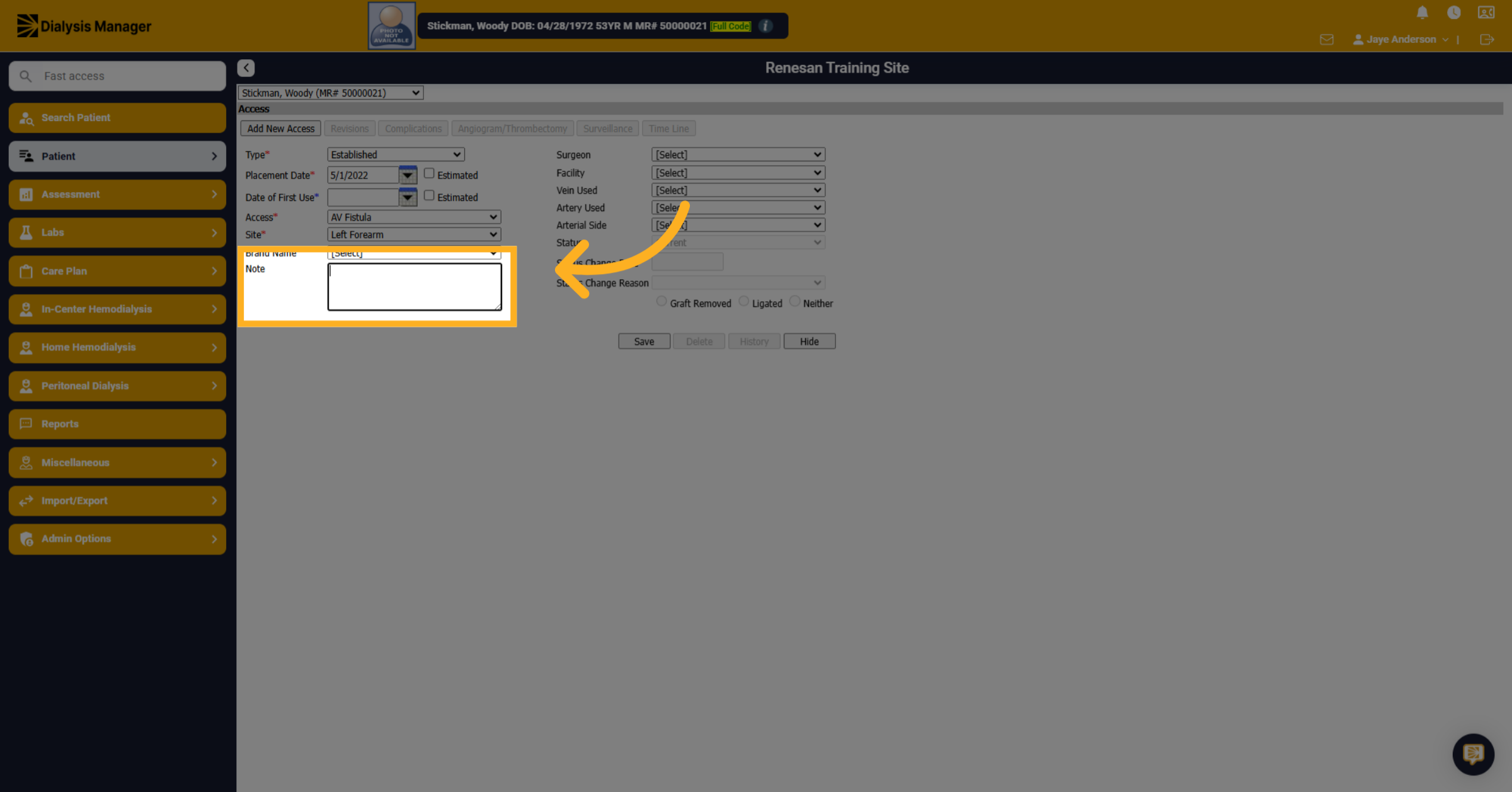
Task: Open the mail envelope icon
Action: [1326, 40]
